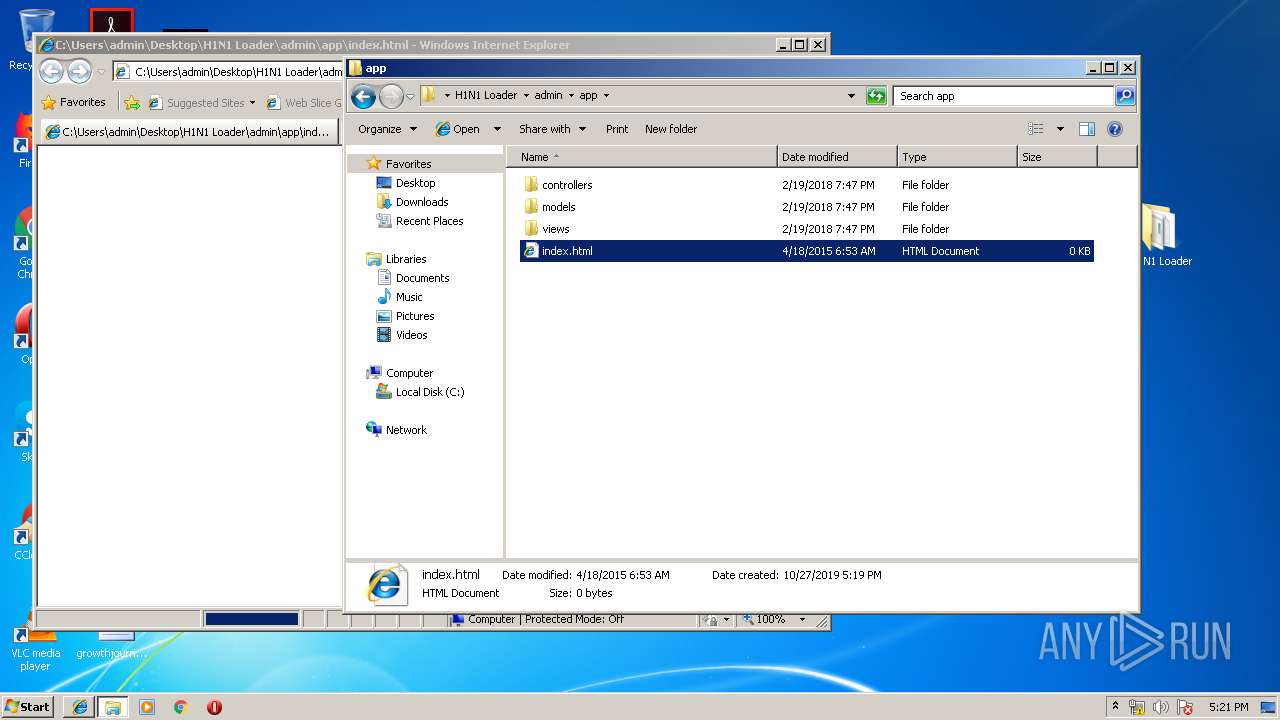This screenshot has height=720, width=1280.
Task: Select the index.html file row
Action: tap(806, 251)
